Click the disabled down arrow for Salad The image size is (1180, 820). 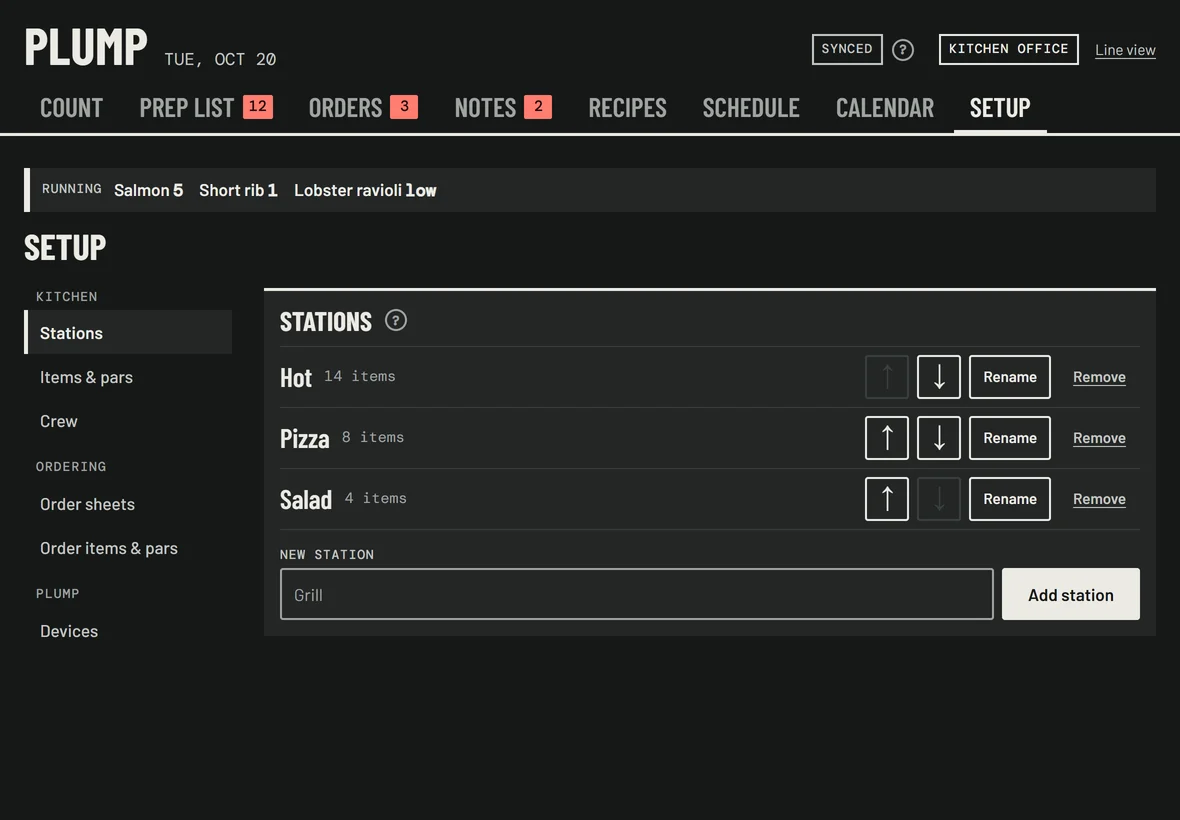tap(938, 499)
